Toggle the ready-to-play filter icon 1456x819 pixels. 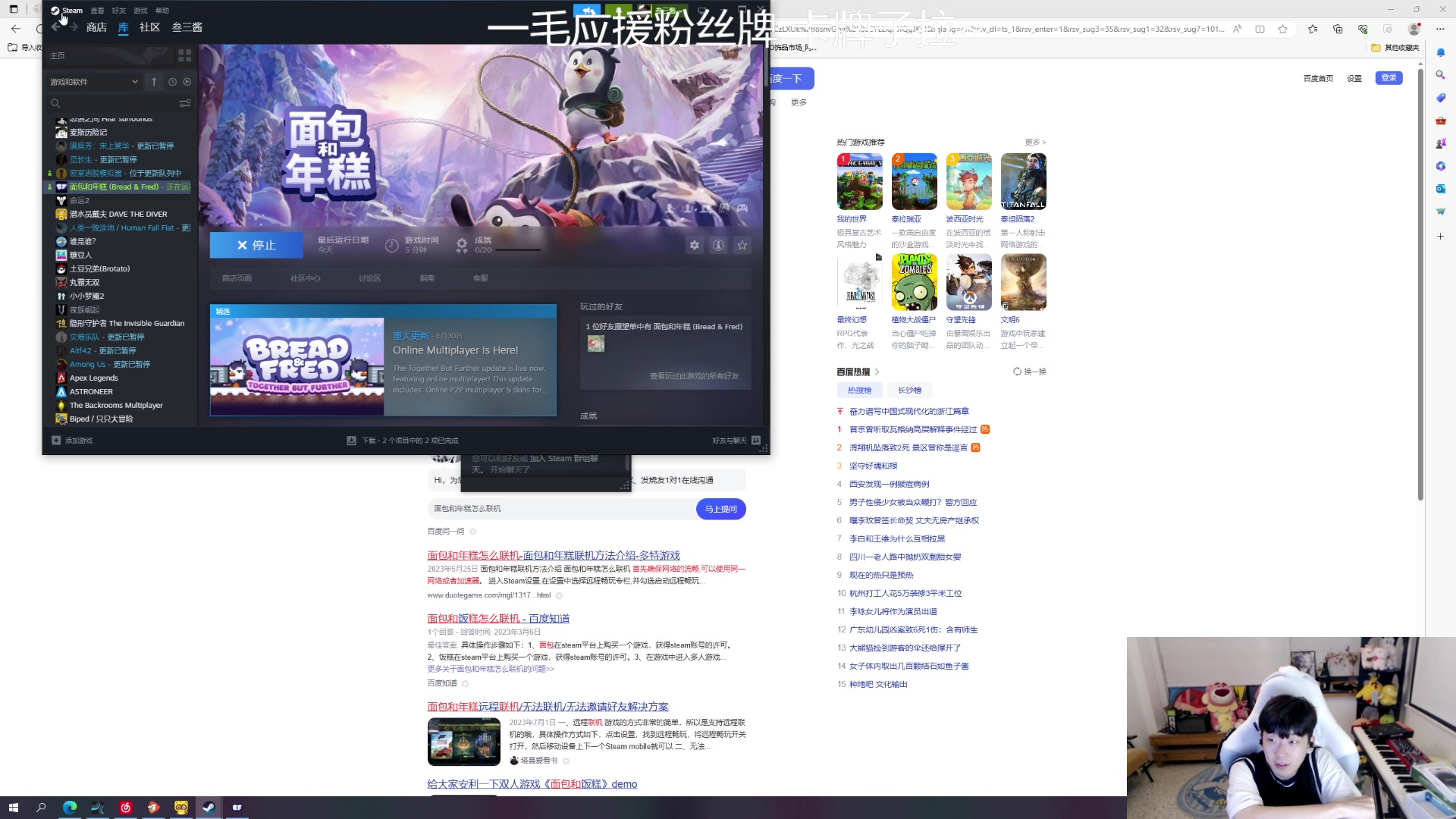[x=187, y=81]
